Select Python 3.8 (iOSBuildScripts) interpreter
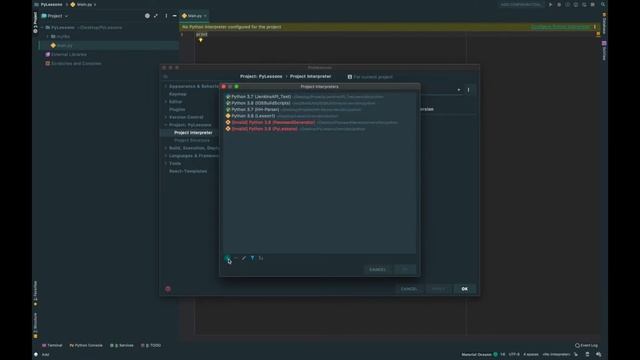This screenshot has height=360, width=640. click(x=319, y=103)
